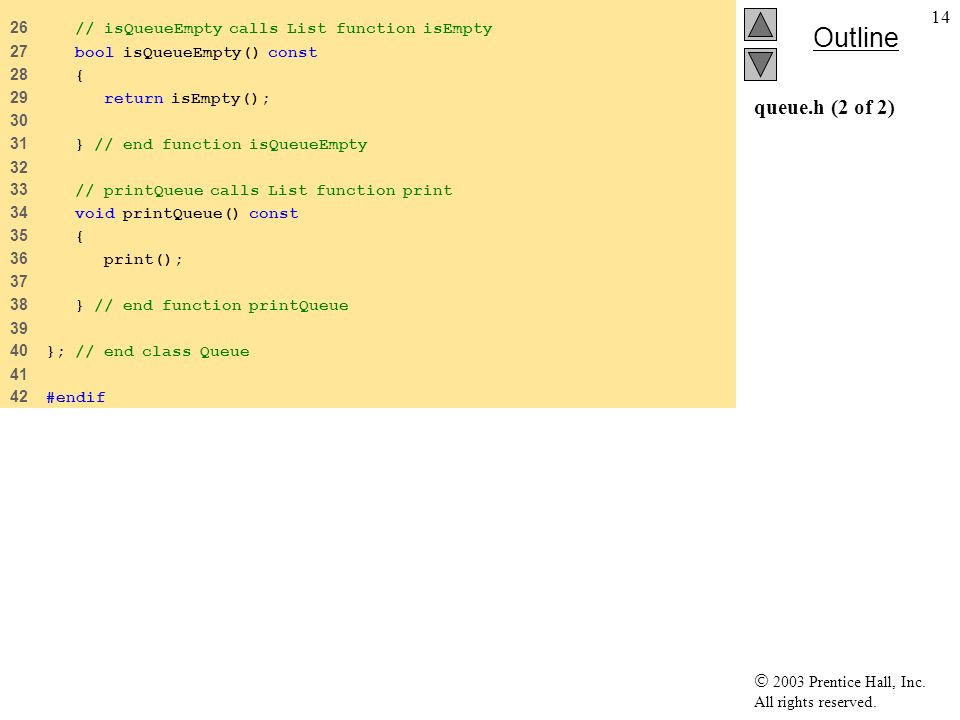Viewport: 960px width, 720px height.
Task: Select '// end function printQueue' comment
Action: tap(221, 306)
